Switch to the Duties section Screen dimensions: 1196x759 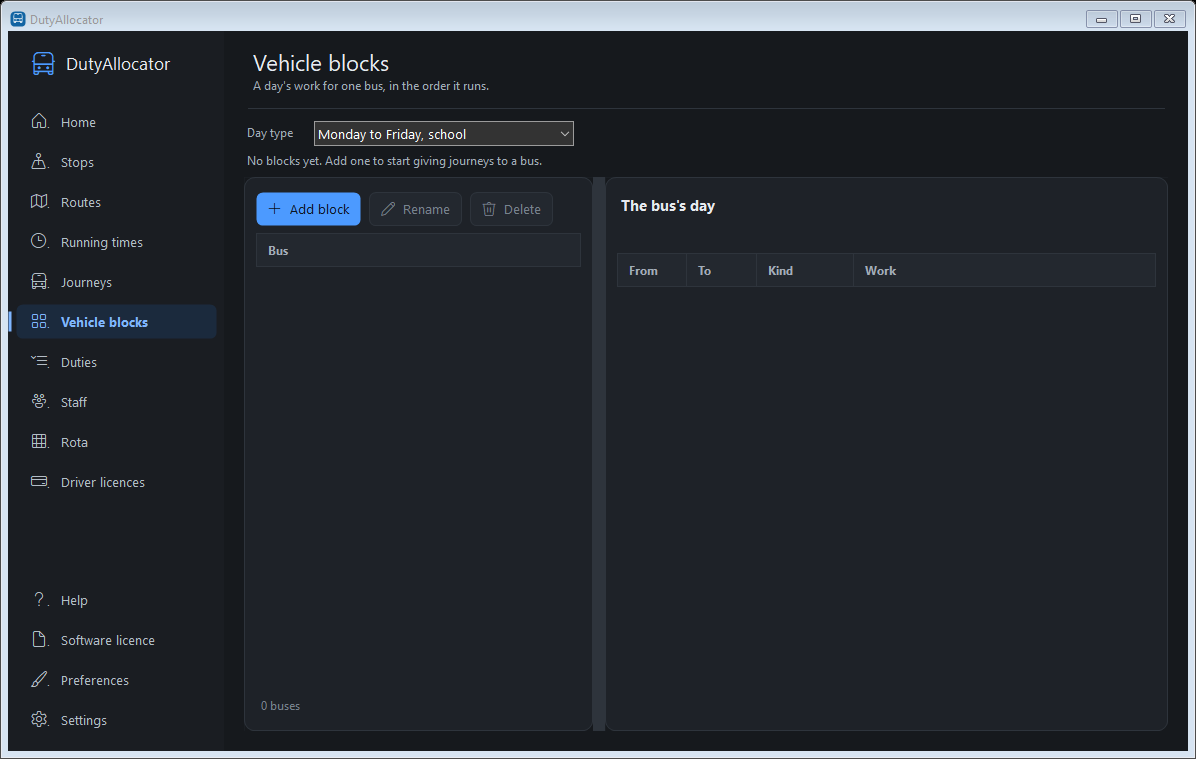[x=117, y=362]
